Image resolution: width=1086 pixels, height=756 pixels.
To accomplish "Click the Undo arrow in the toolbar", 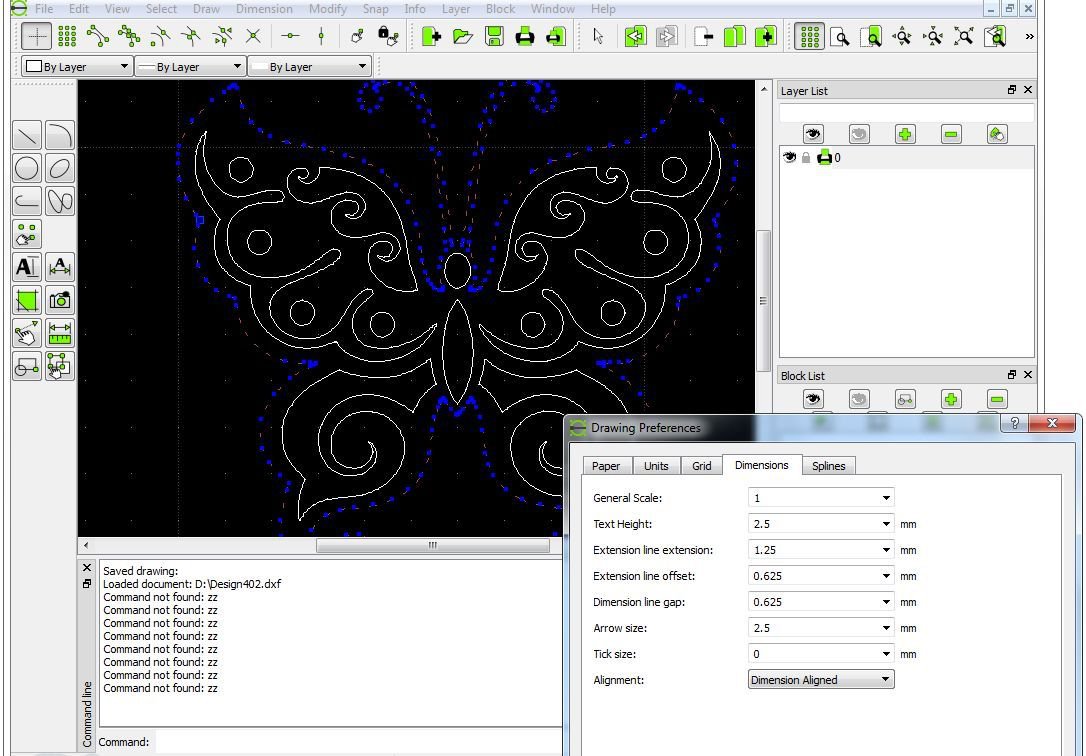I will coord(636,36).
